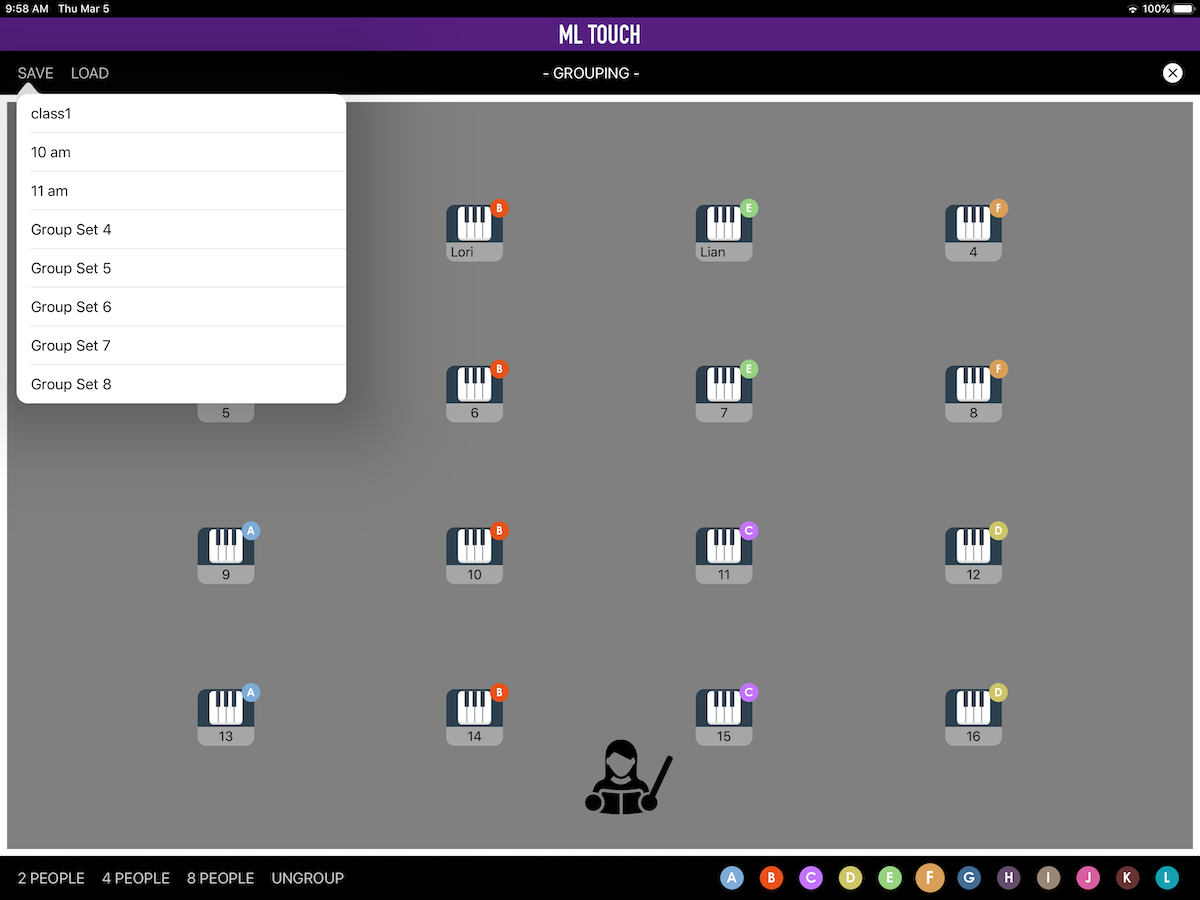This screenshot has height=900, width=1200.
Task: Choose piano station 16
Action: 973,716
